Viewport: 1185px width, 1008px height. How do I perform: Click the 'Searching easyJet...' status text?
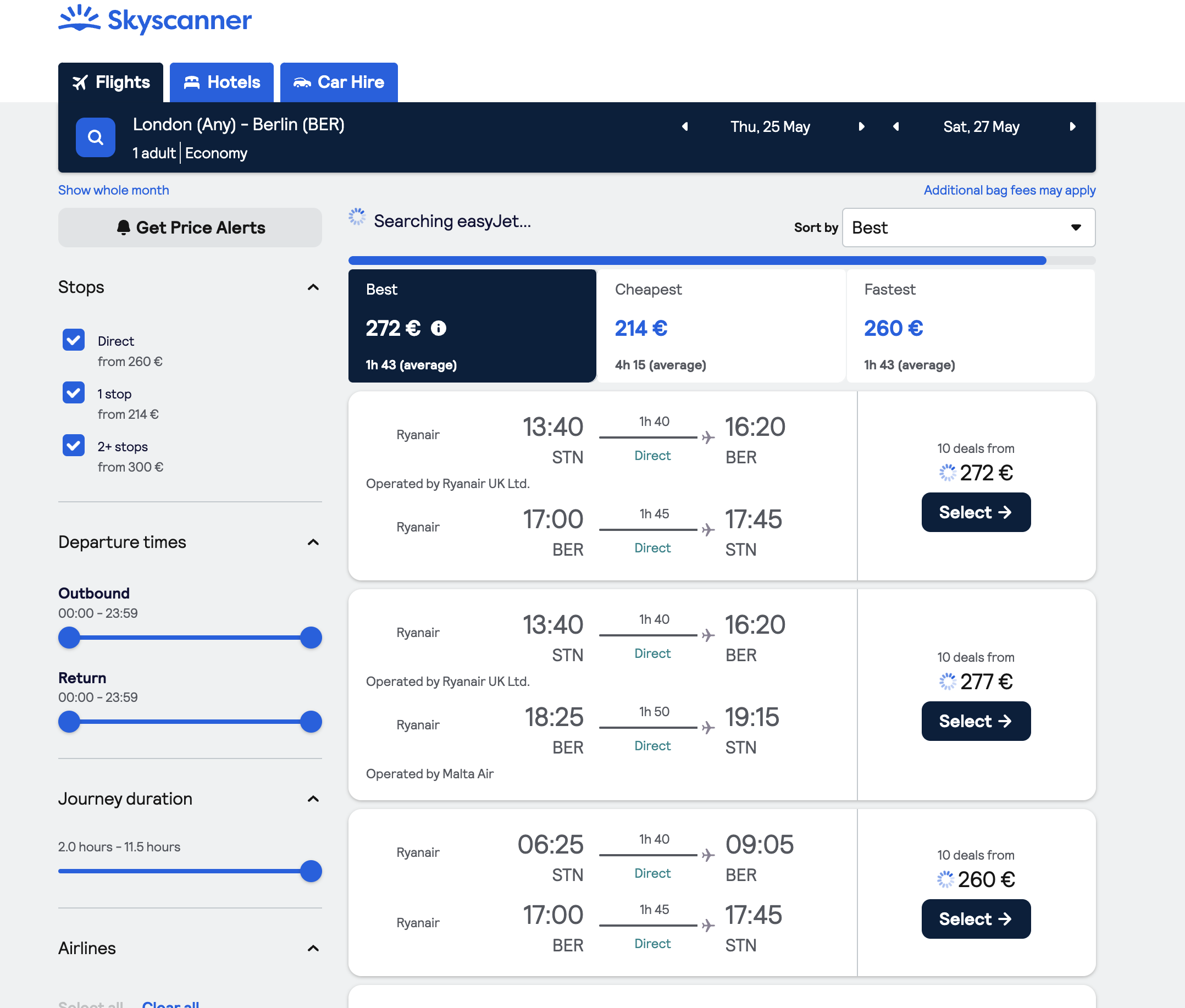tap(452, 221)
